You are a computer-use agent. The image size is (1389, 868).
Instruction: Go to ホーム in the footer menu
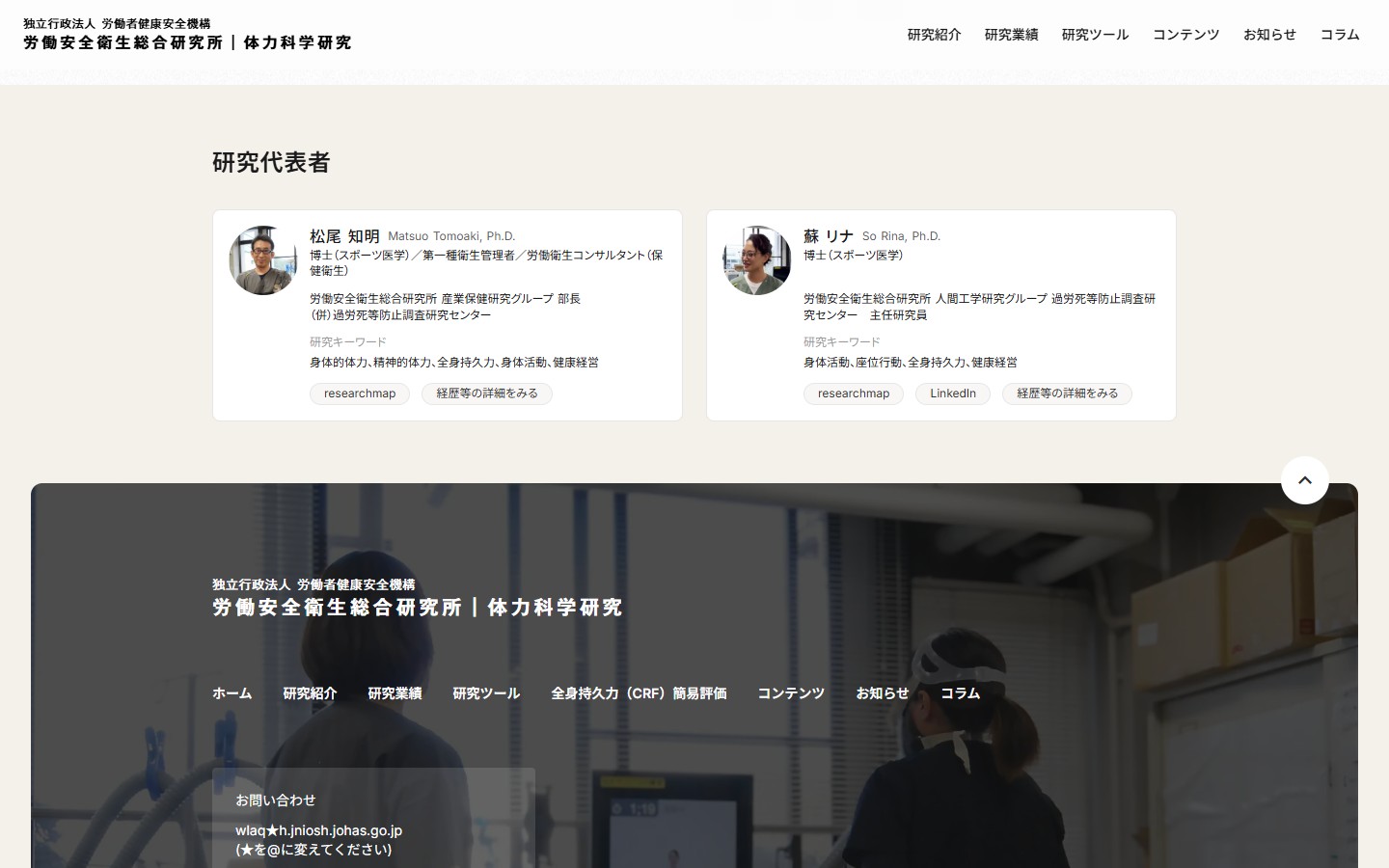(x=231, y=693)
